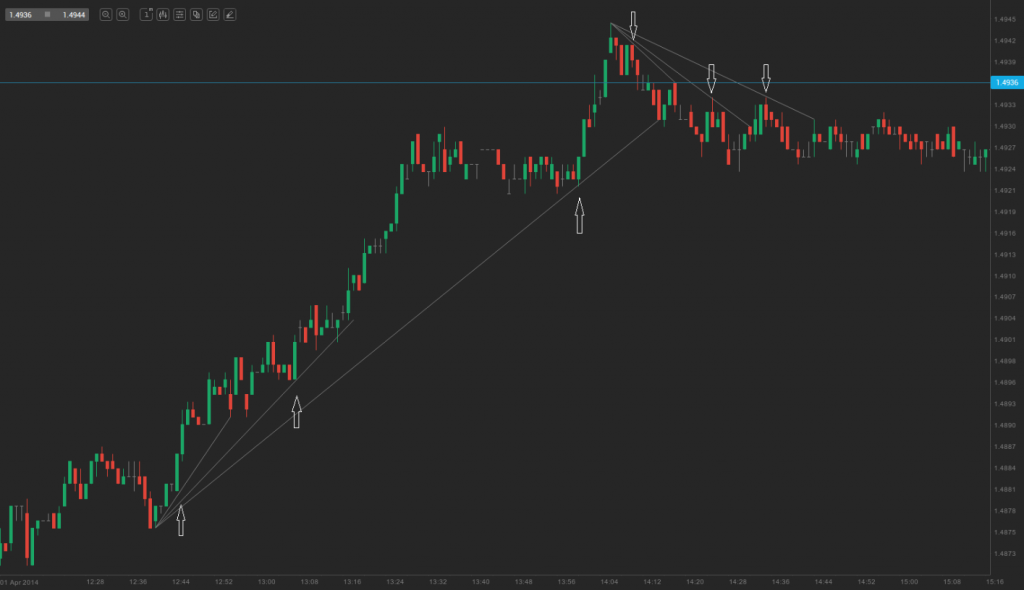Select the pencil line drawing tool

click(230, 14)
